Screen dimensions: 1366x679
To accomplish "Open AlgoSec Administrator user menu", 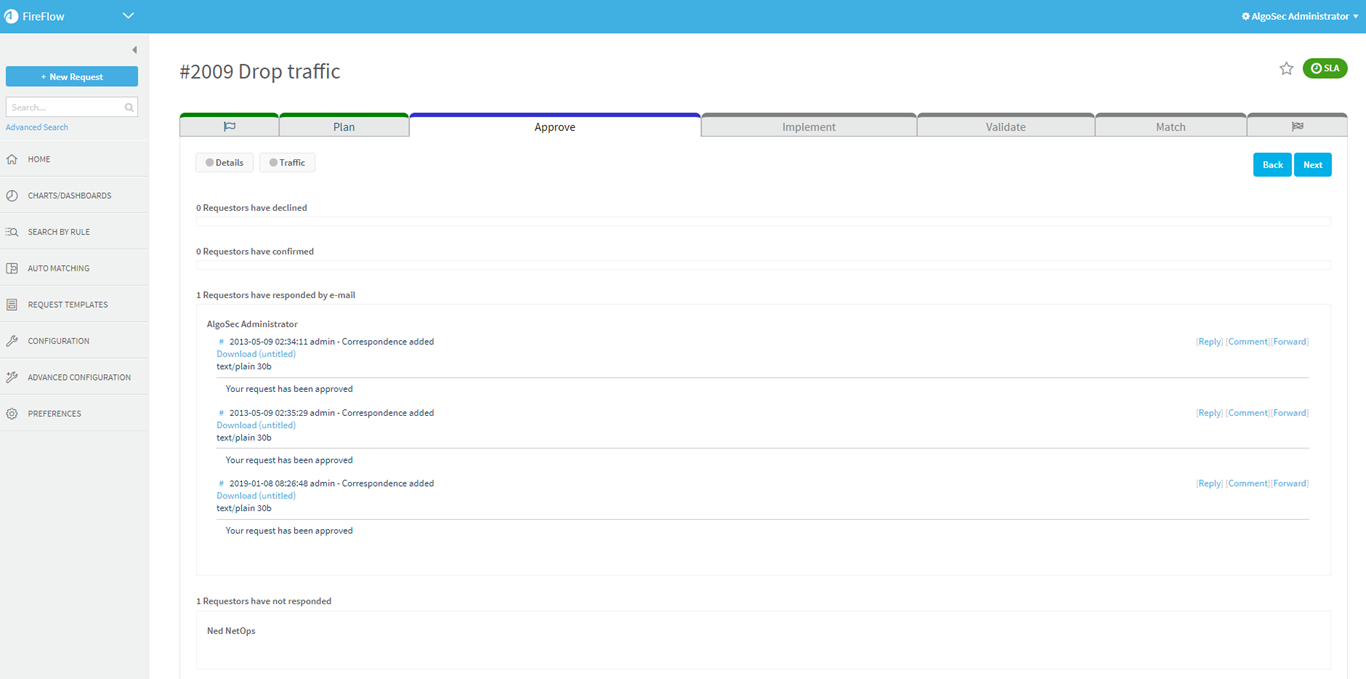I will (1300, 16).
